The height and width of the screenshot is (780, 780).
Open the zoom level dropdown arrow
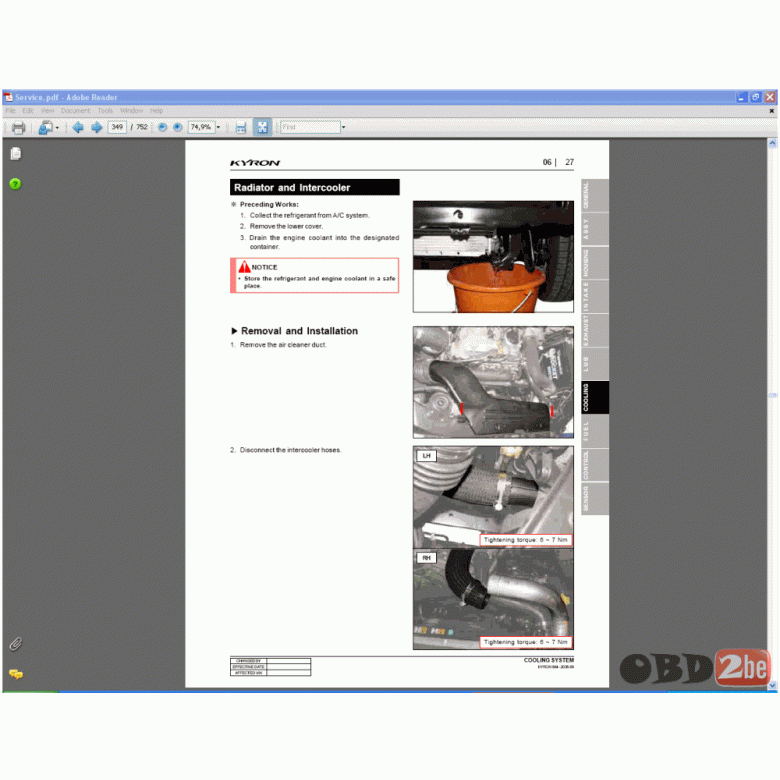tap(218, 127)
